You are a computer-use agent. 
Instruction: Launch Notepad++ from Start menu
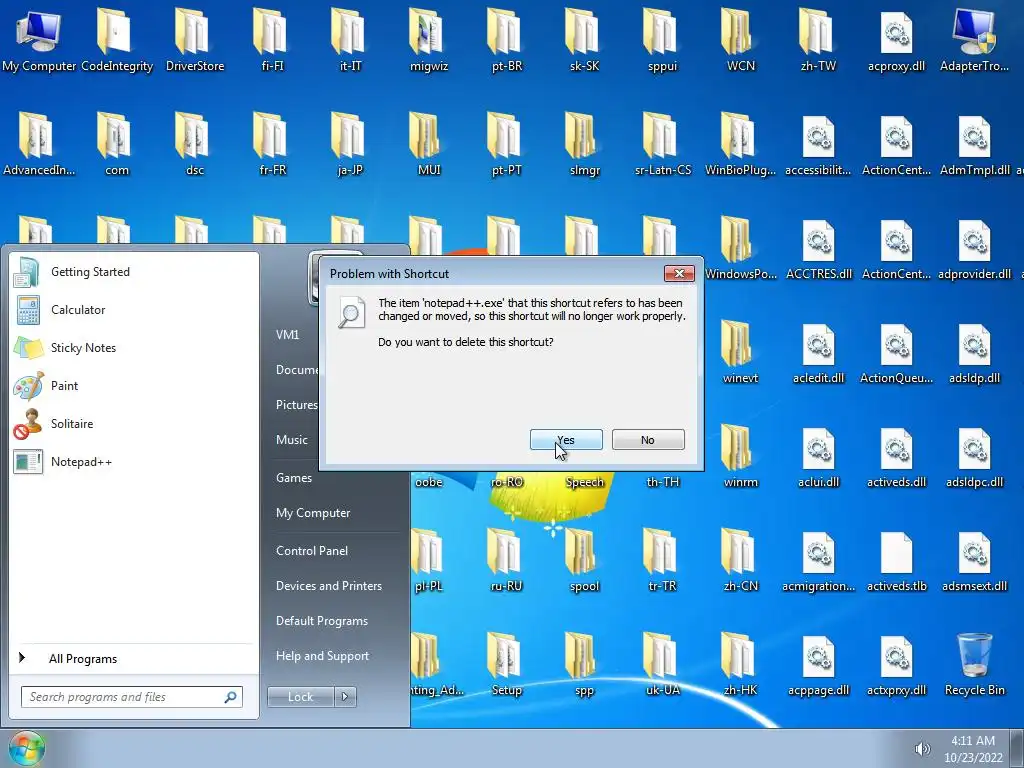click(x=134, y=462)
